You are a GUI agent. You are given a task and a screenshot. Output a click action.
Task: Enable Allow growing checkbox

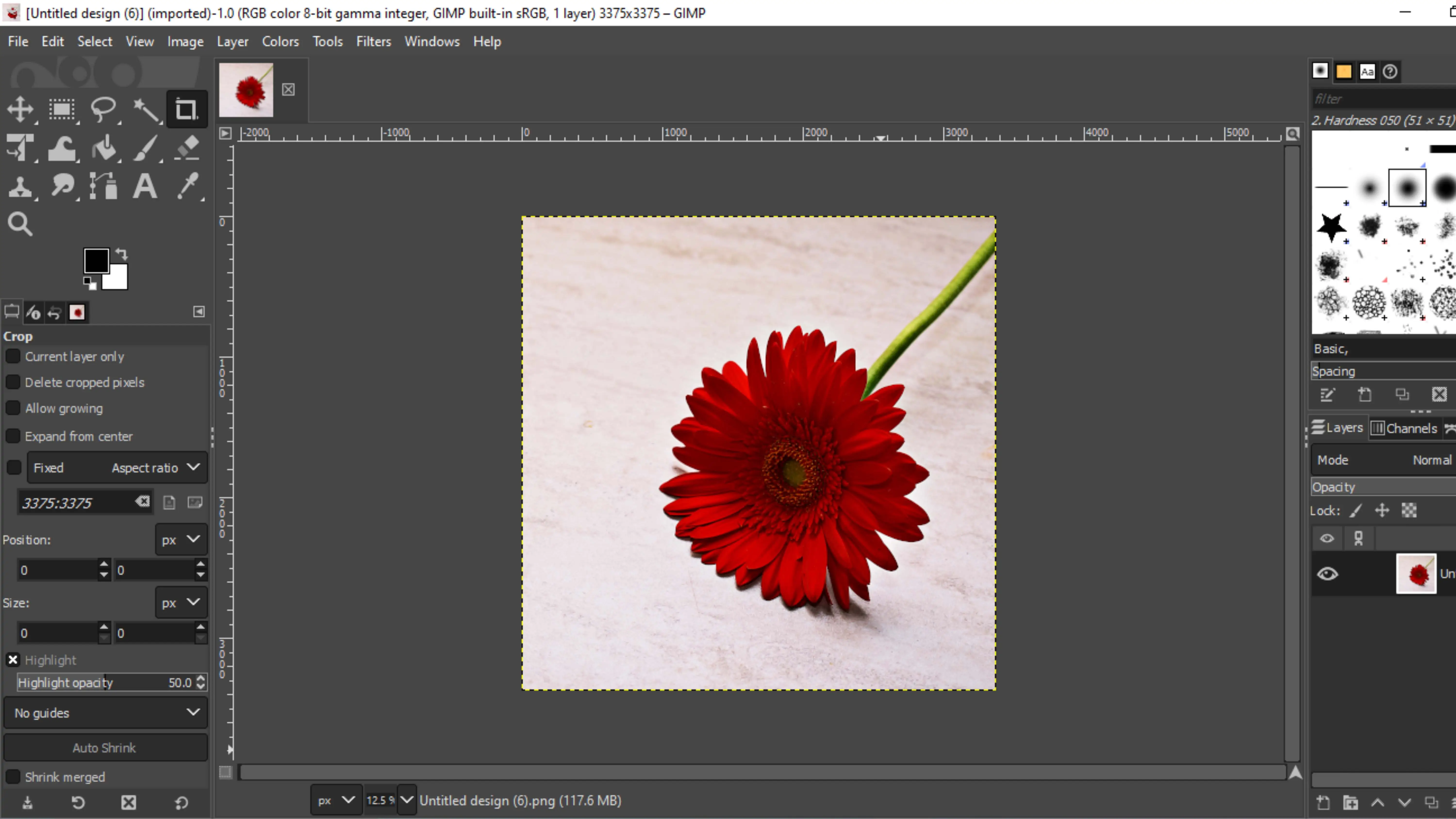pos(13,408)
